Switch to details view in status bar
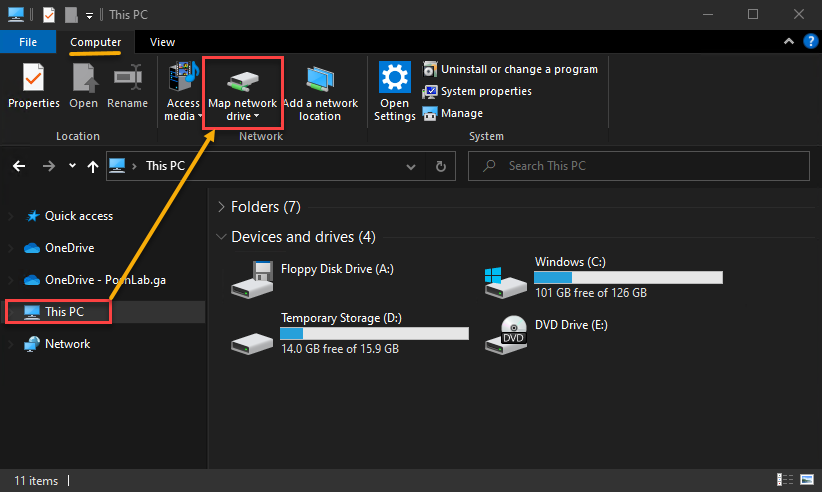 785,479
